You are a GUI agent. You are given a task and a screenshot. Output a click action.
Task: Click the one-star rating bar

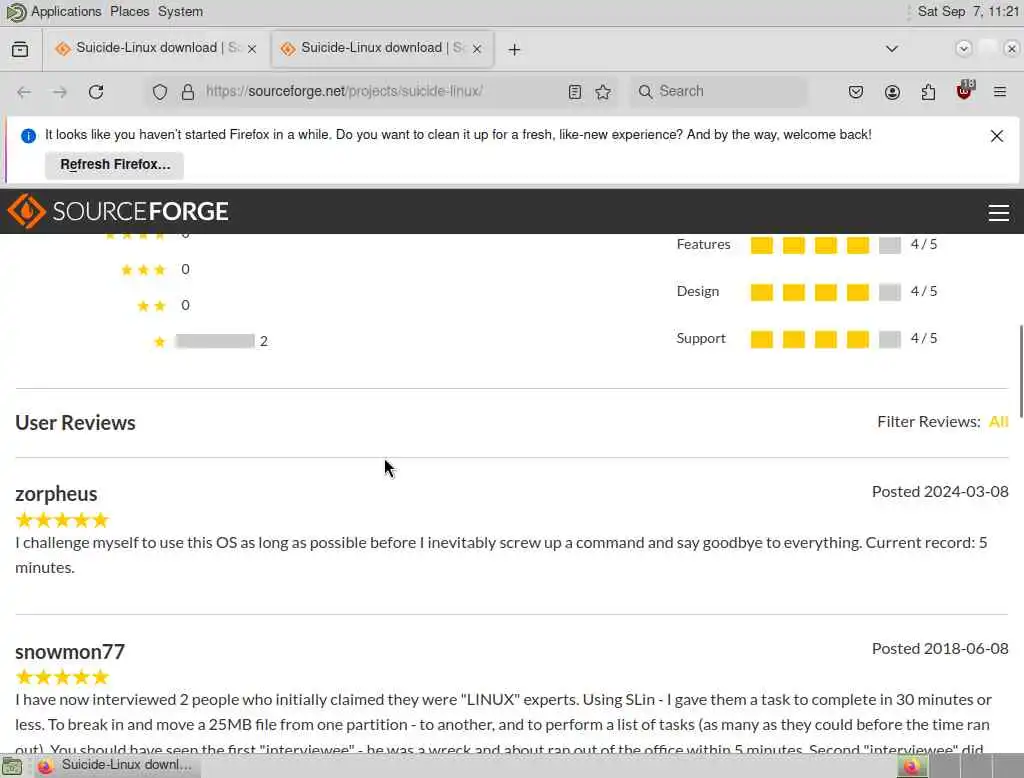(x=215, y=341)
